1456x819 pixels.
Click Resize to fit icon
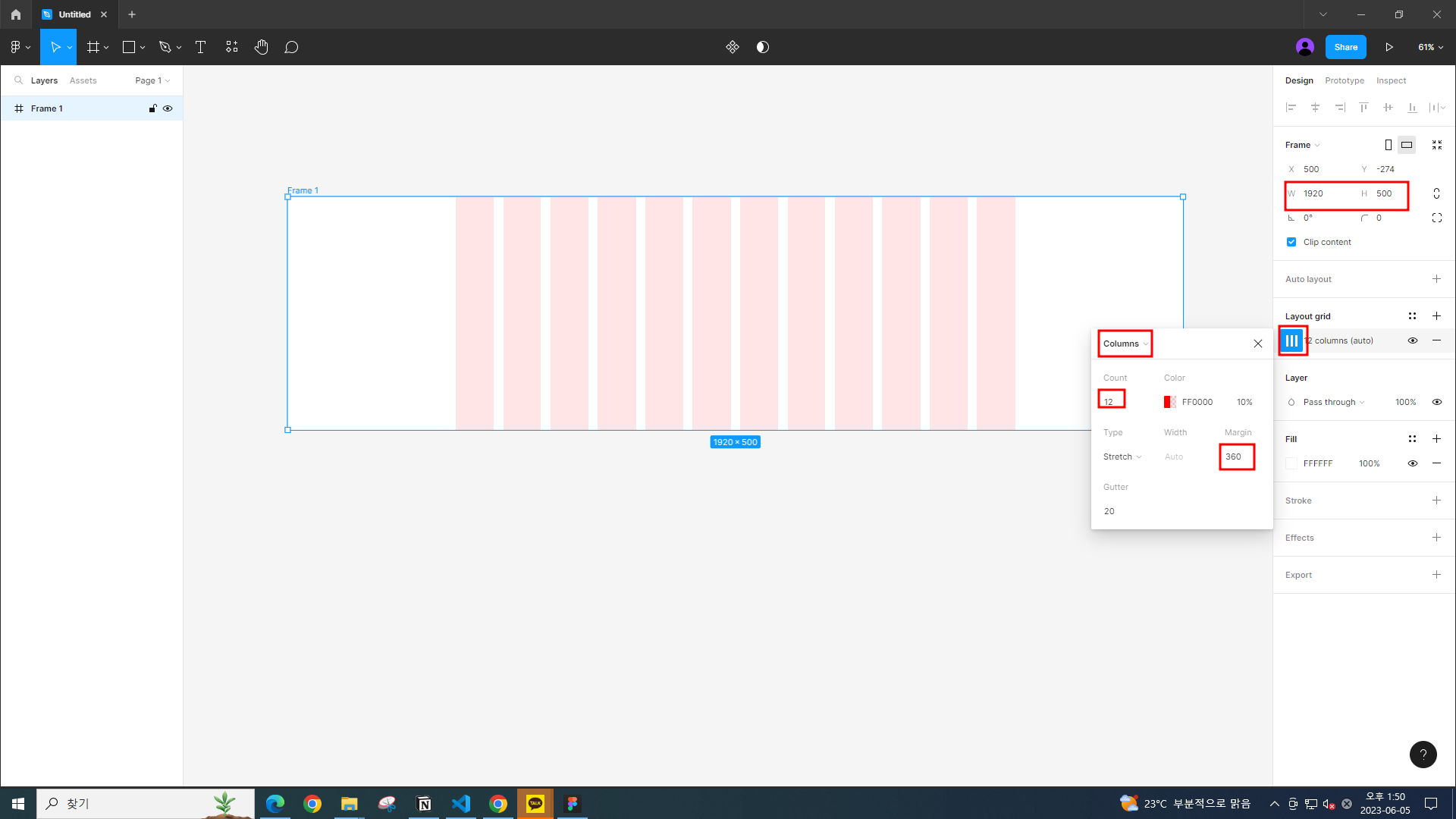(1436, 145)
